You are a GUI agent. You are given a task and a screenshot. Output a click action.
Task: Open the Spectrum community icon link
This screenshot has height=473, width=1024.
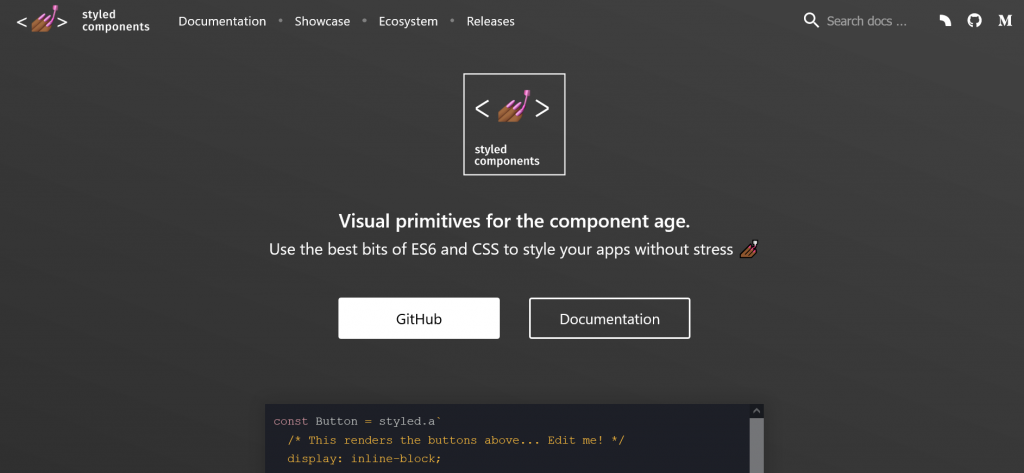[945, 21]
